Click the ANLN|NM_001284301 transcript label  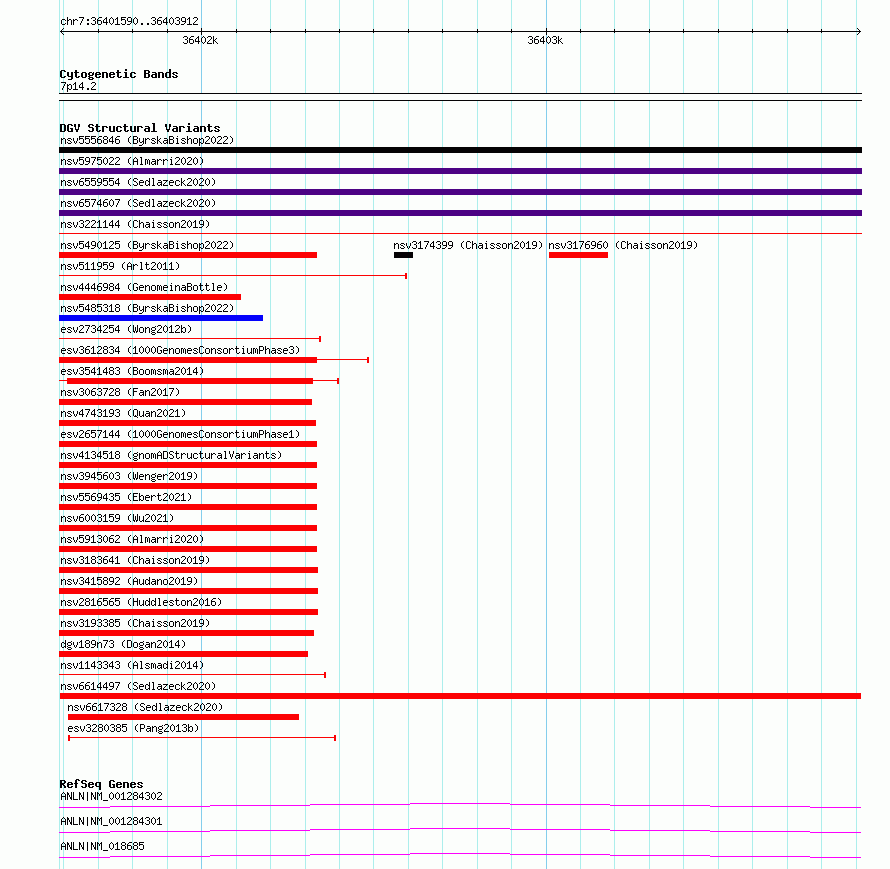pyautogui.click(x=111, y=821)
